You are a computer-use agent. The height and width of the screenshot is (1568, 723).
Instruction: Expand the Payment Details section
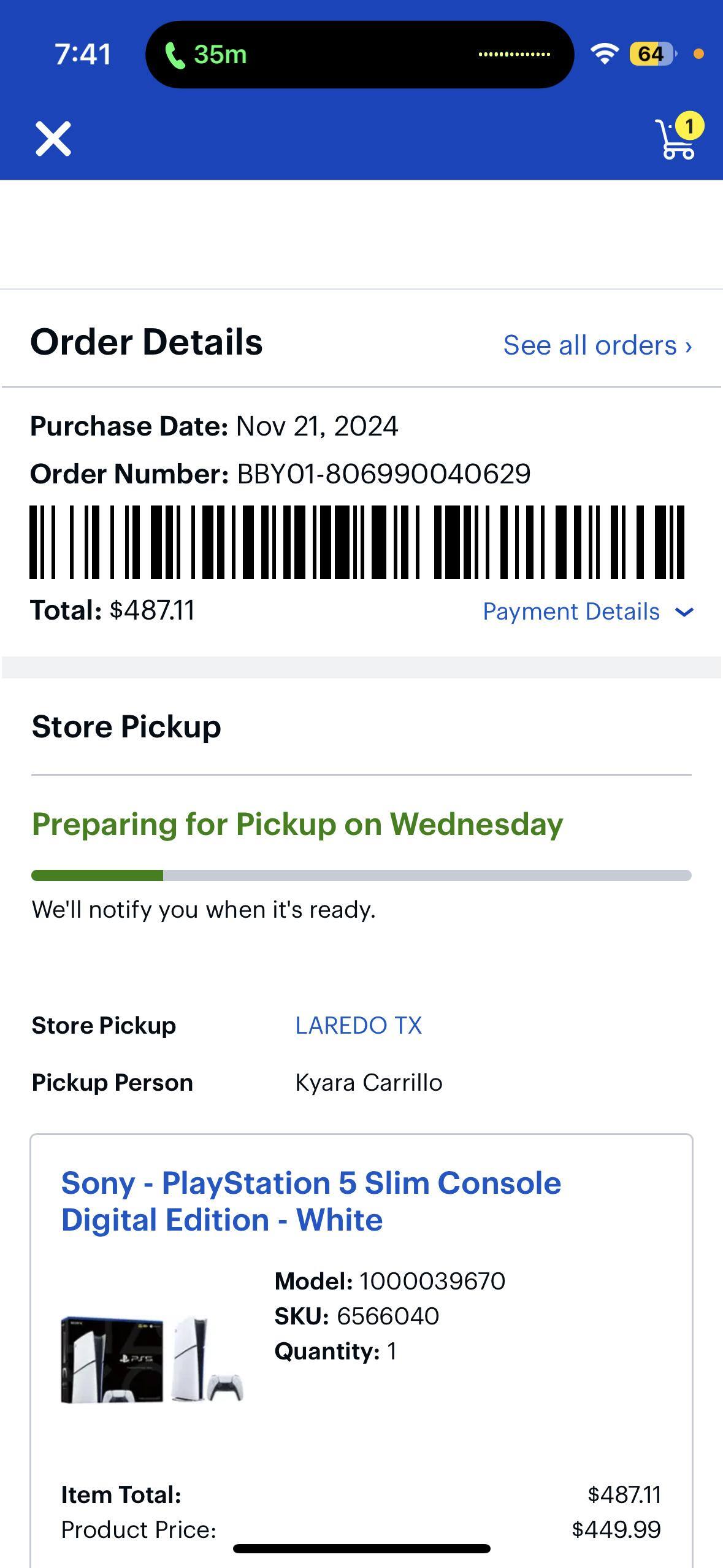tap(571, 612)
